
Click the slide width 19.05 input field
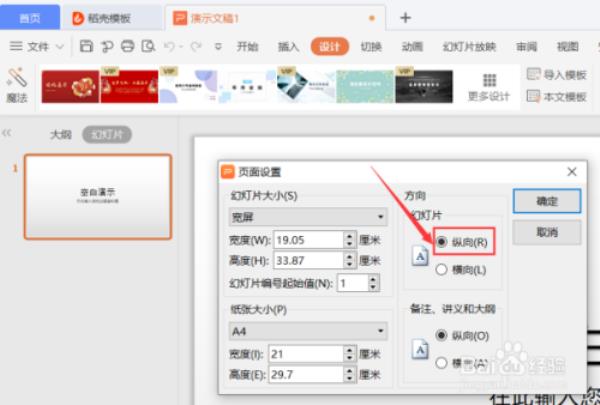(x=309, y=239)
